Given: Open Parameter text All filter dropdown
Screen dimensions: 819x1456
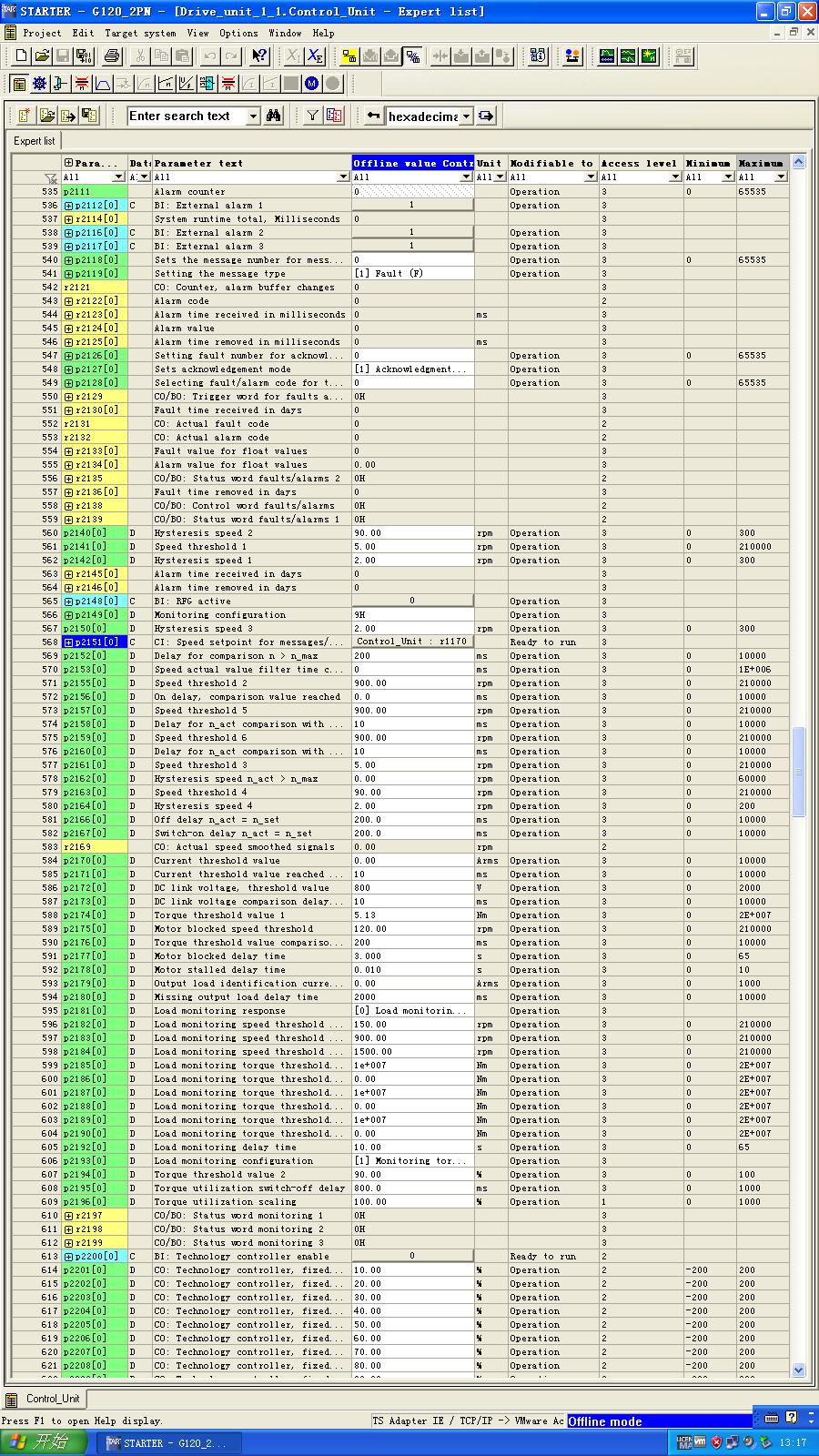Looking at the screenshot, I should (x=343, y=177).
